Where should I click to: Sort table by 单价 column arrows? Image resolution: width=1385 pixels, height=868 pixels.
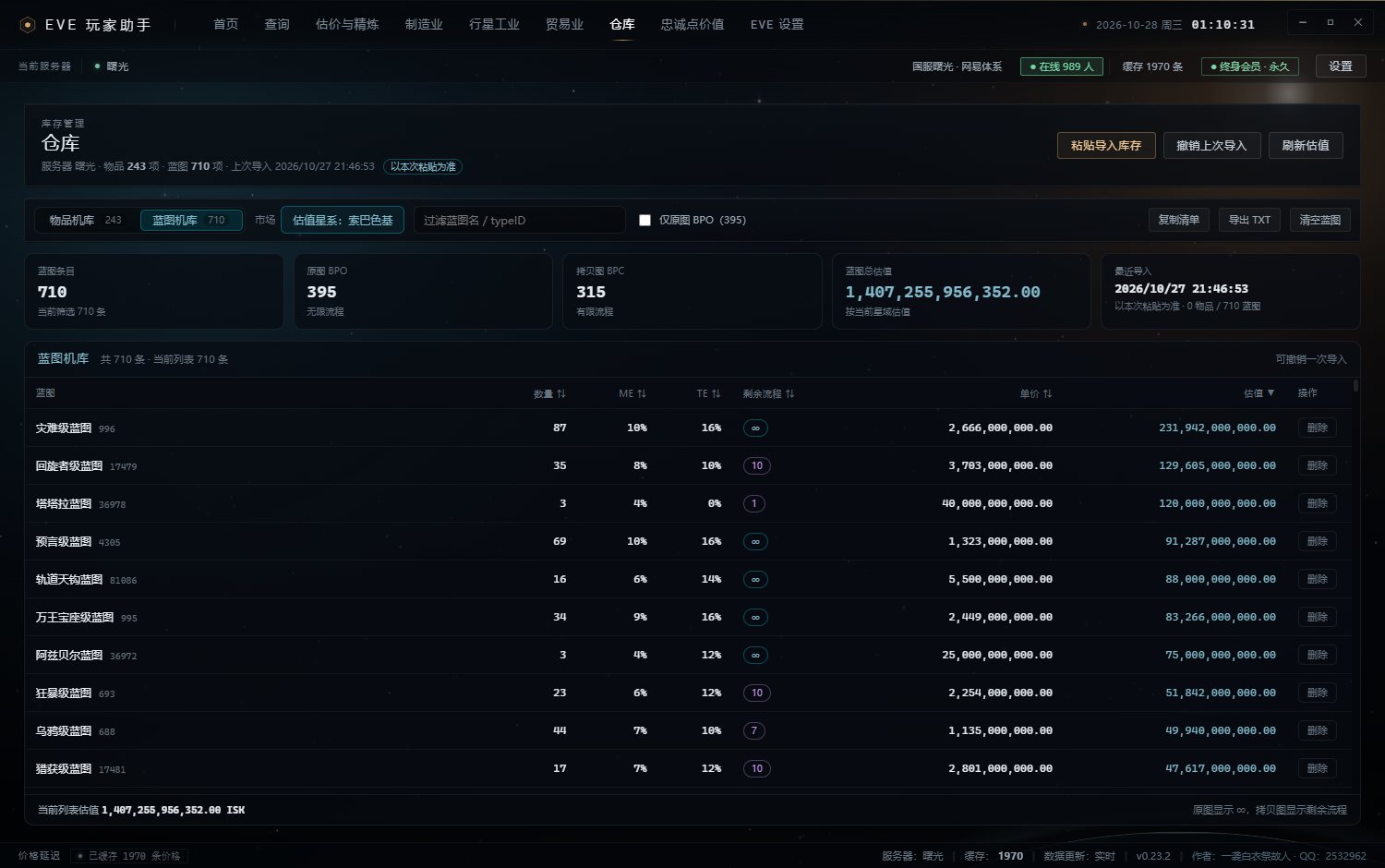click(1047, 393)
